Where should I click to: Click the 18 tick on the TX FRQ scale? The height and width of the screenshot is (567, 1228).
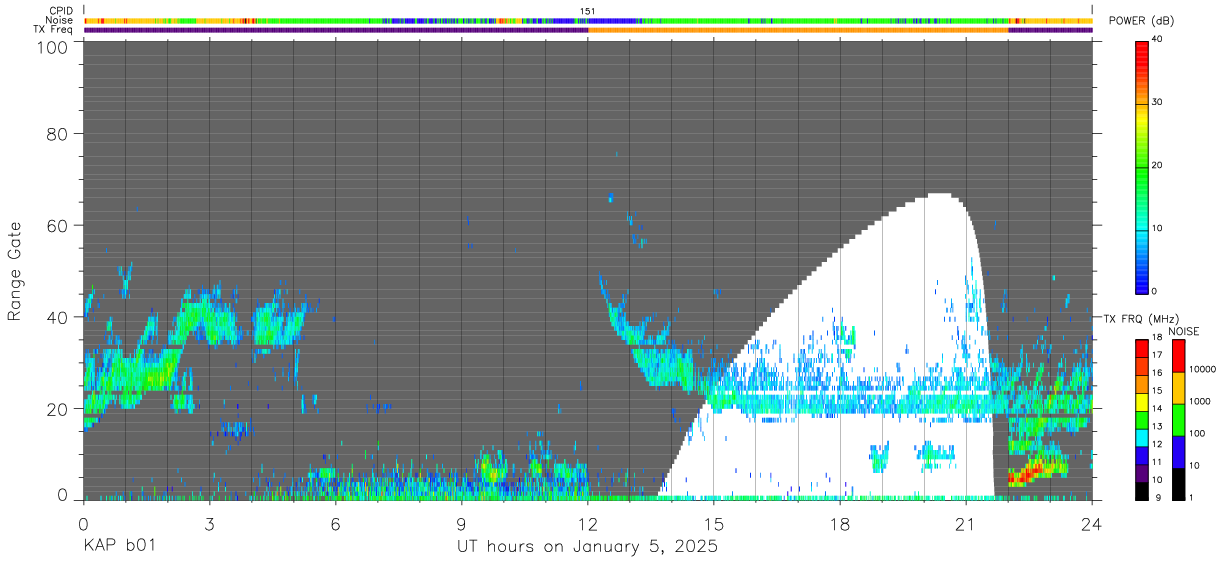click(1156, 339)
